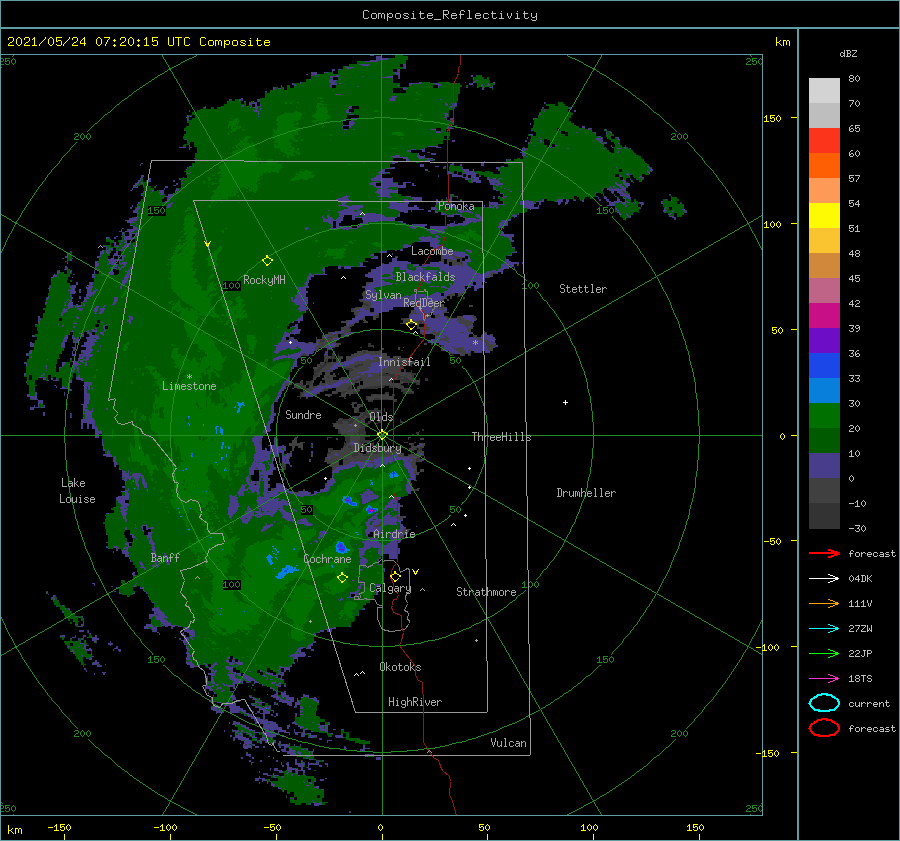
Task: Click the yellow diamond marker below Cochrane
Action: point(342,578)
